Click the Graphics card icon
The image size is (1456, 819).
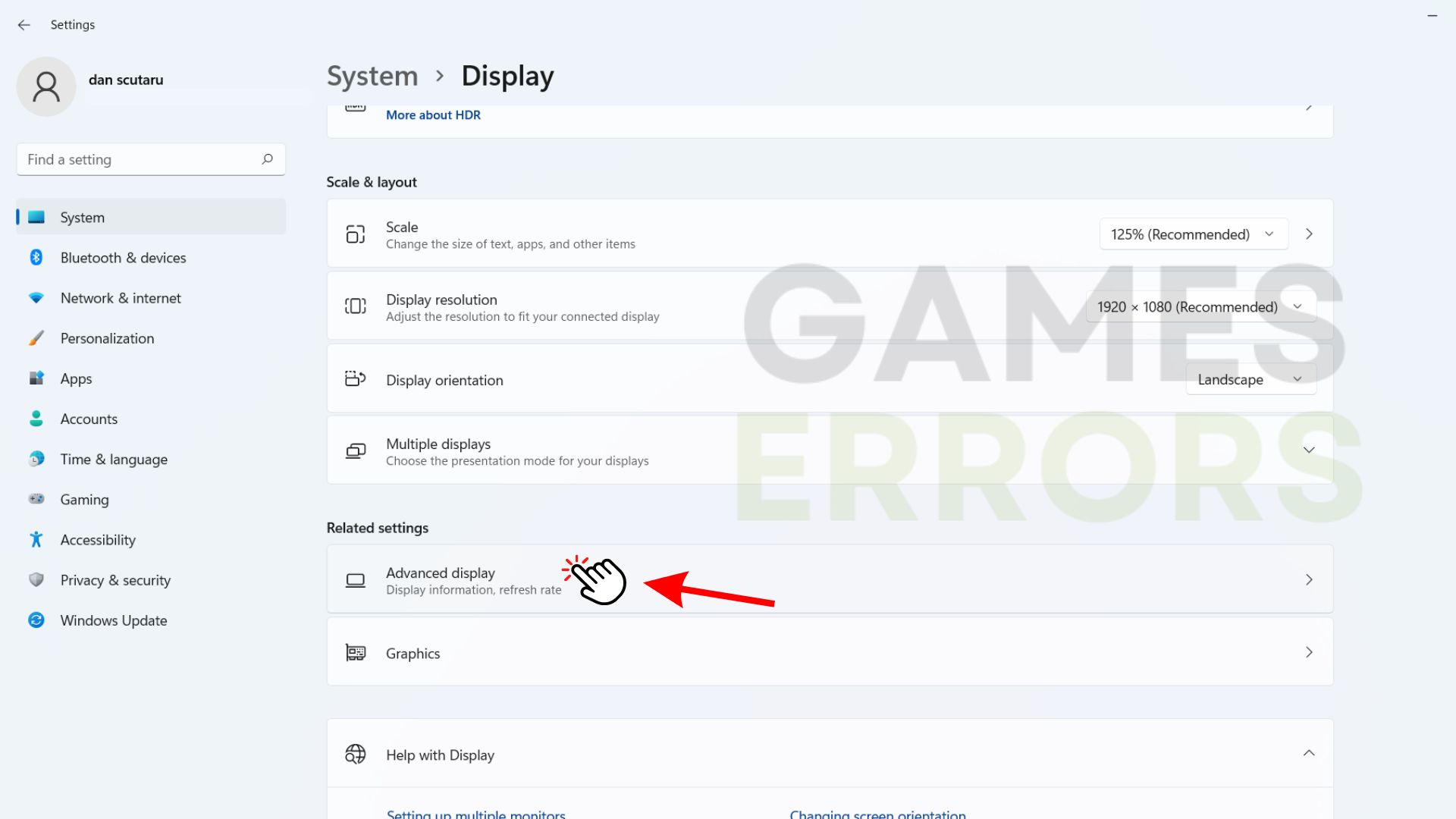point(355,653)
